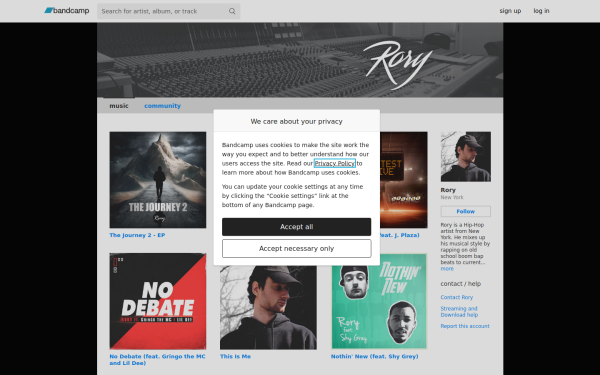Open the Privacy Policy link
The image size is (600, 375).
tap(334, 163)
